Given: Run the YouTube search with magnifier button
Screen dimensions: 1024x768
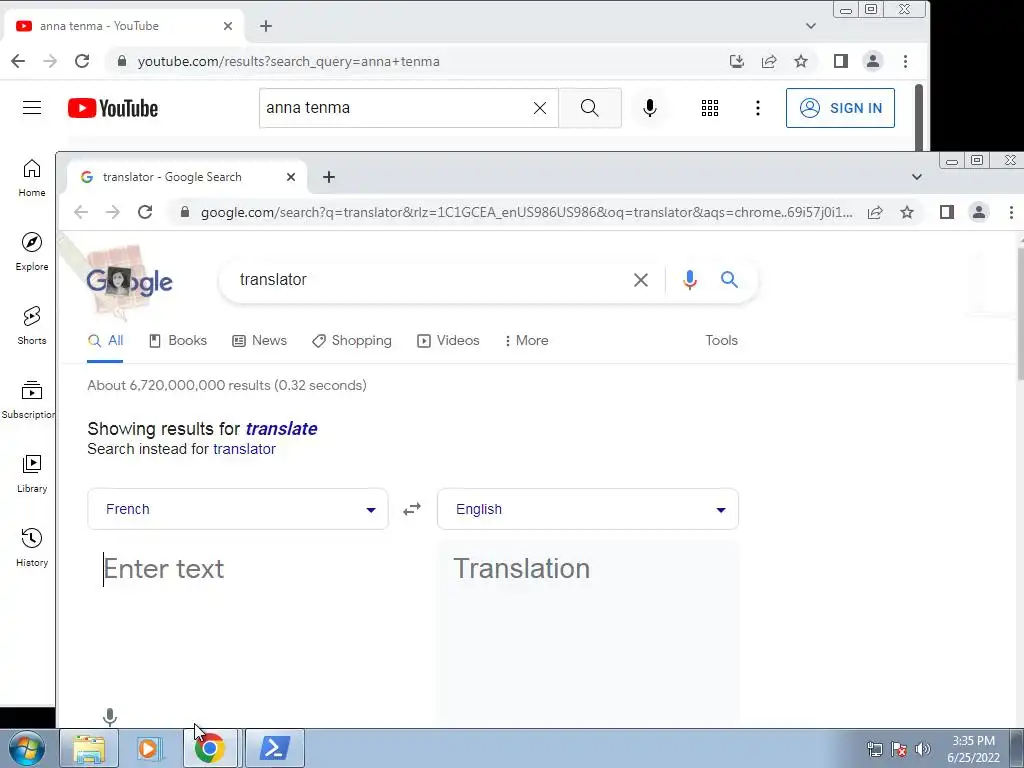Looking at the screenshot, I should coord(590,108).
